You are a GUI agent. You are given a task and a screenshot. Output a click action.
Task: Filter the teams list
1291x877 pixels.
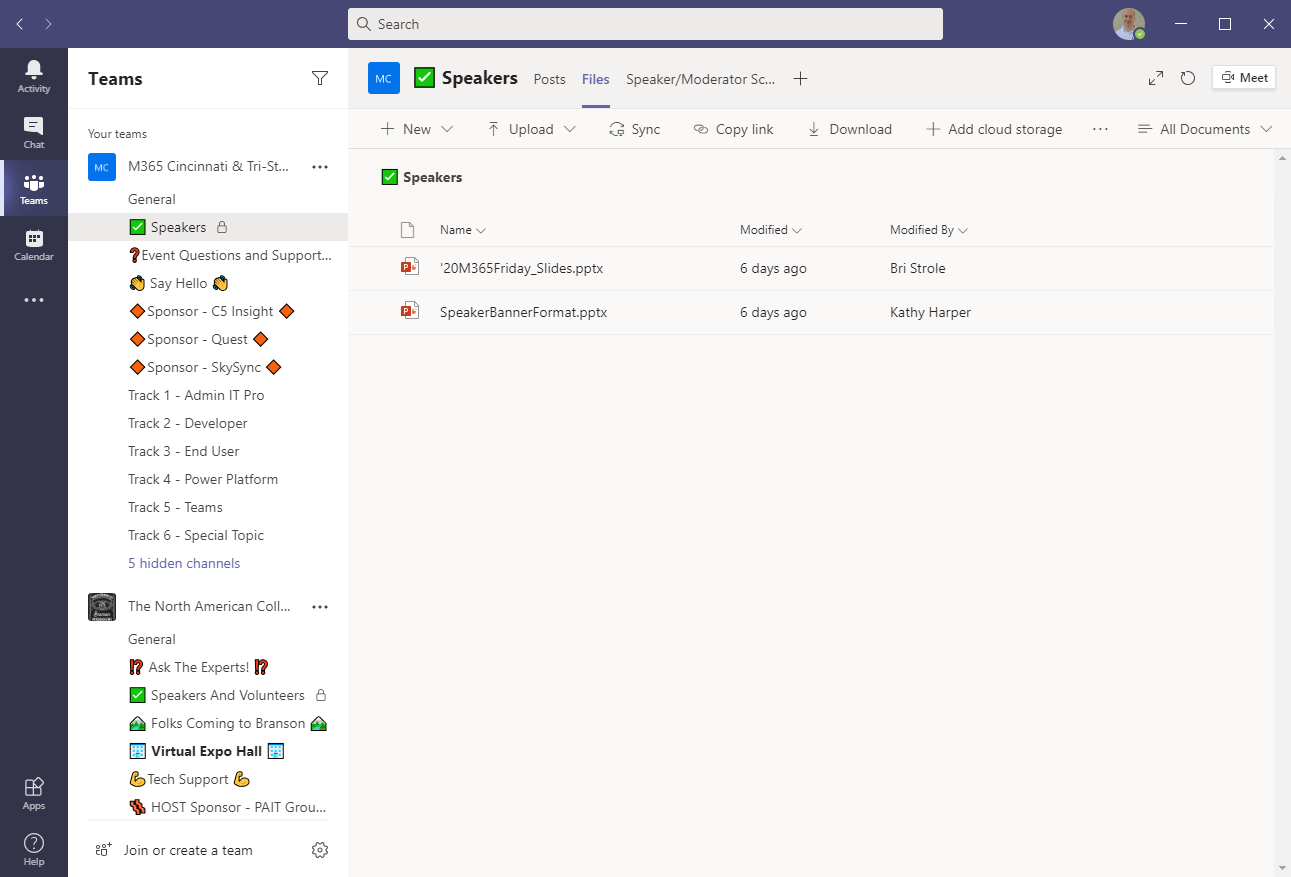320,78
